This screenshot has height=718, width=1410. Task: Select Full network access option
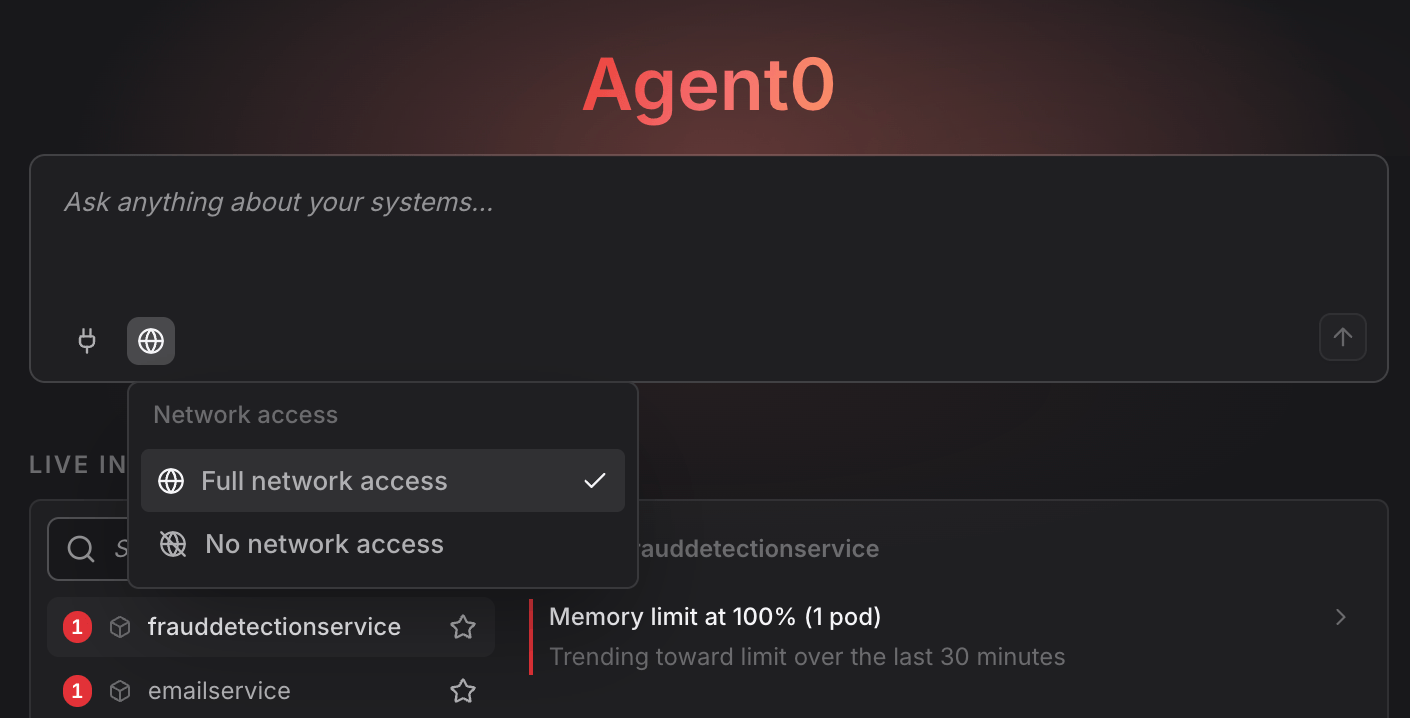[383, 481]
